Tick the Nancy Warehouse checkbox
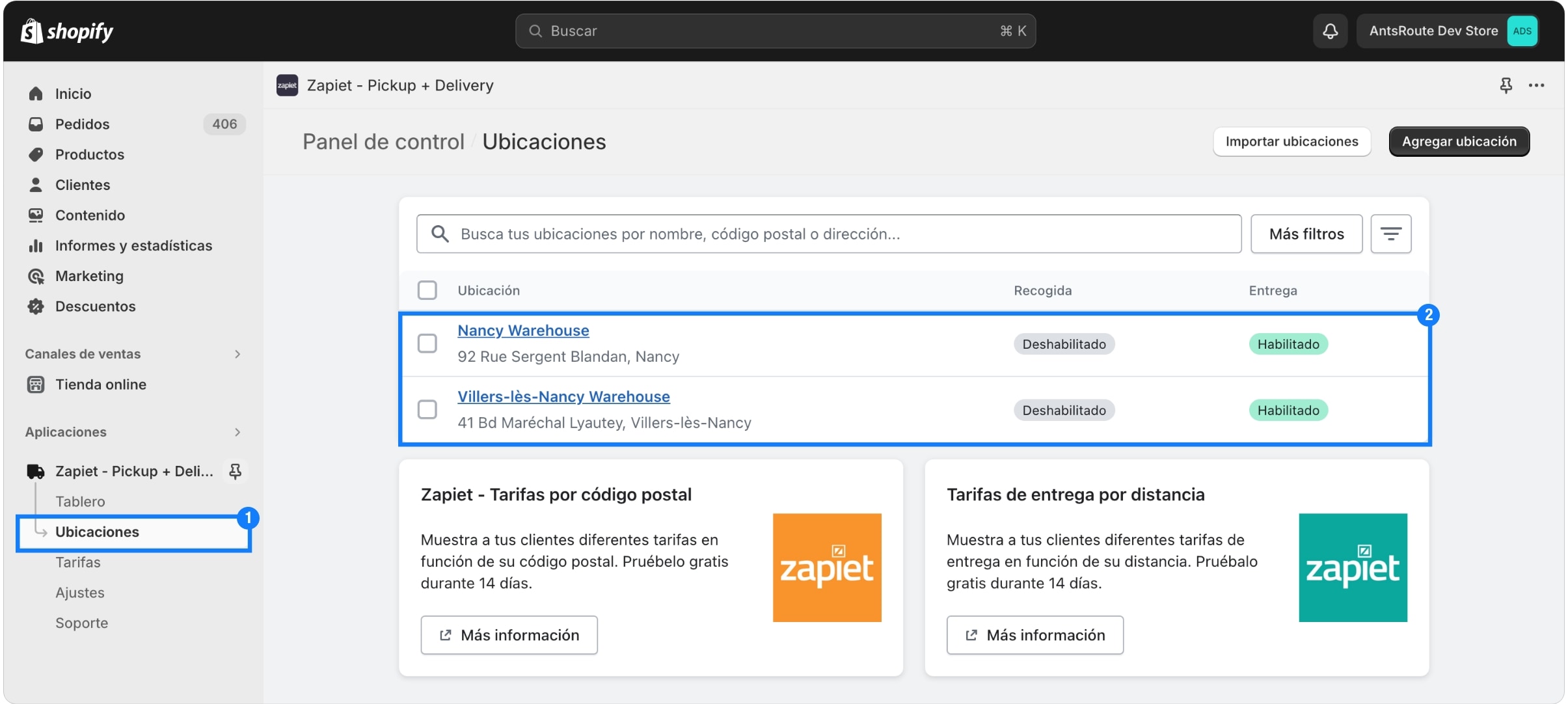The image size is (1568, 704). (427, 344)
